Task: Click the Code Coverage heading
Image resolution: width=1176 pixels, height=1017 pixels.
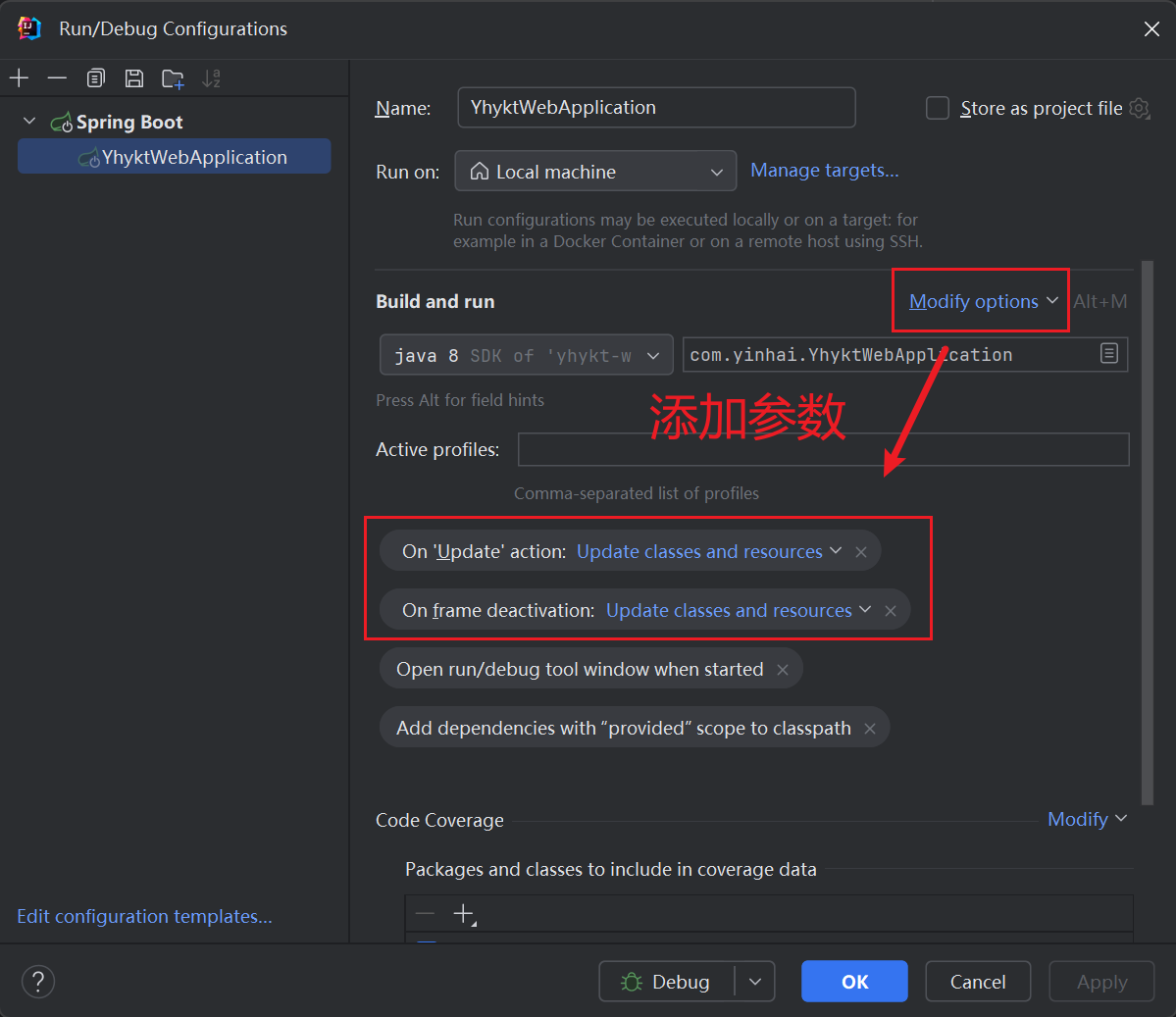Action: [439, 820]
